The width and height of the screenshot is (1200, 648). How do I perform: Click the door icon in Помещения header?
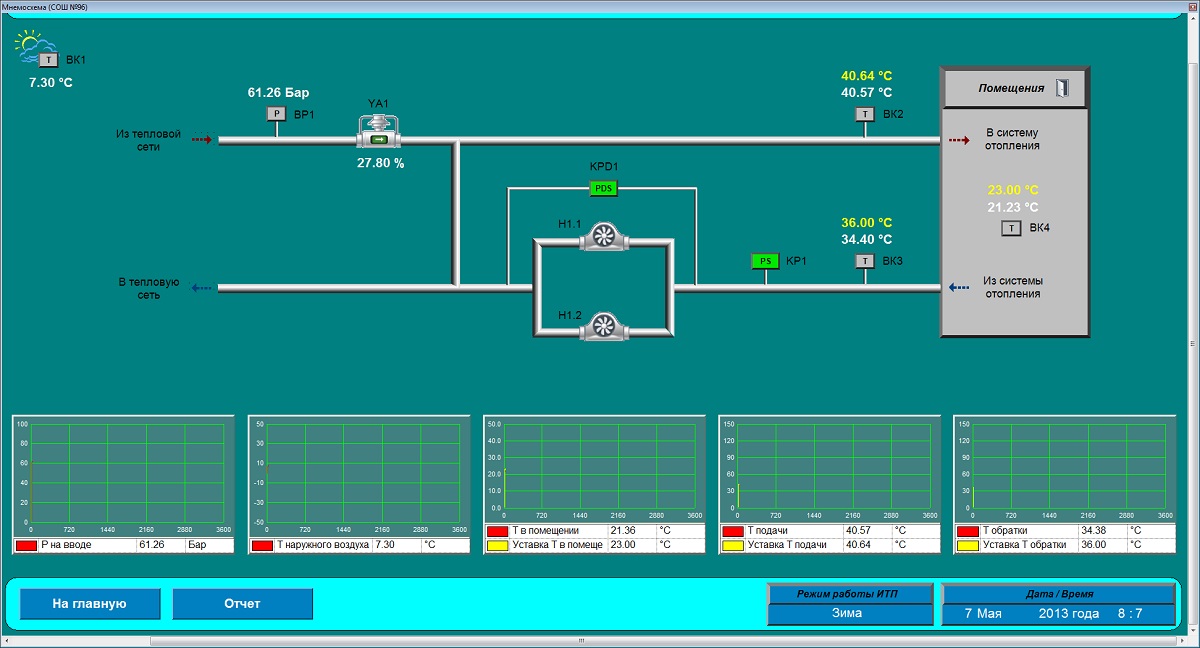tap(1062, 88)
